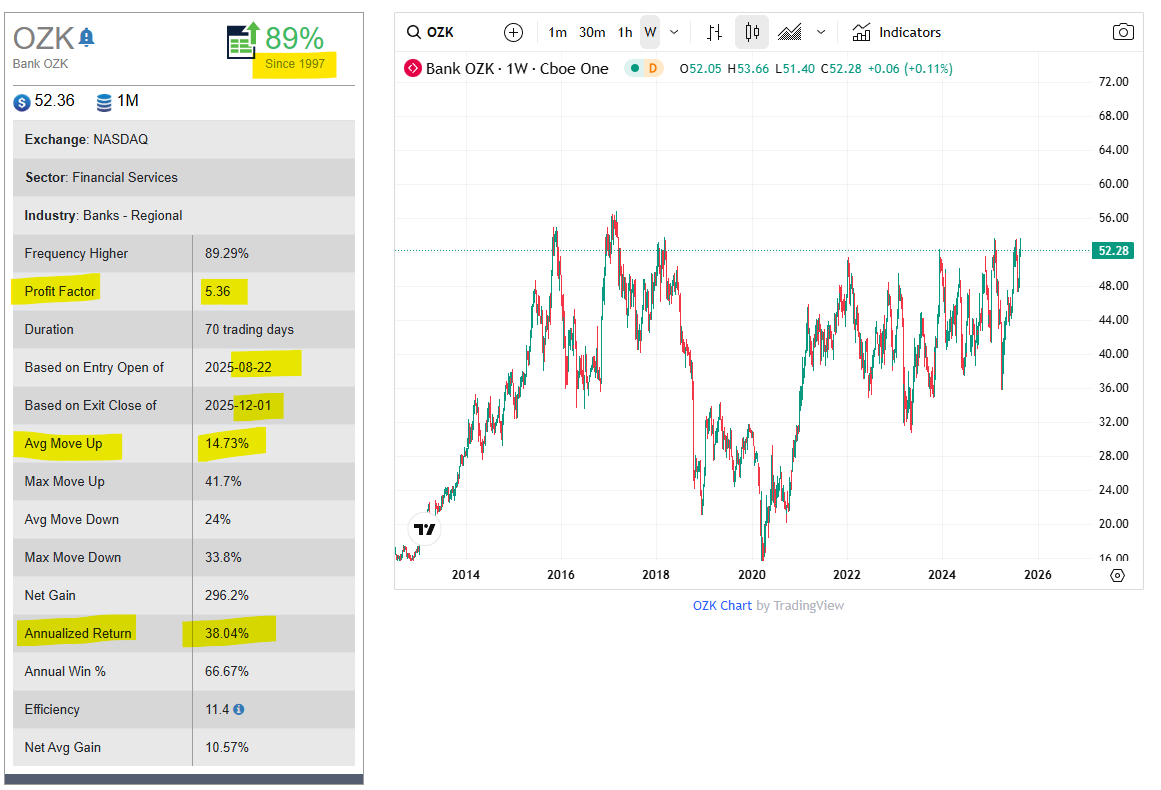The height and width of the screenshot is (790, 1161).
Task: Click the 2014 label on the time axis
Action: pos(466,575)
